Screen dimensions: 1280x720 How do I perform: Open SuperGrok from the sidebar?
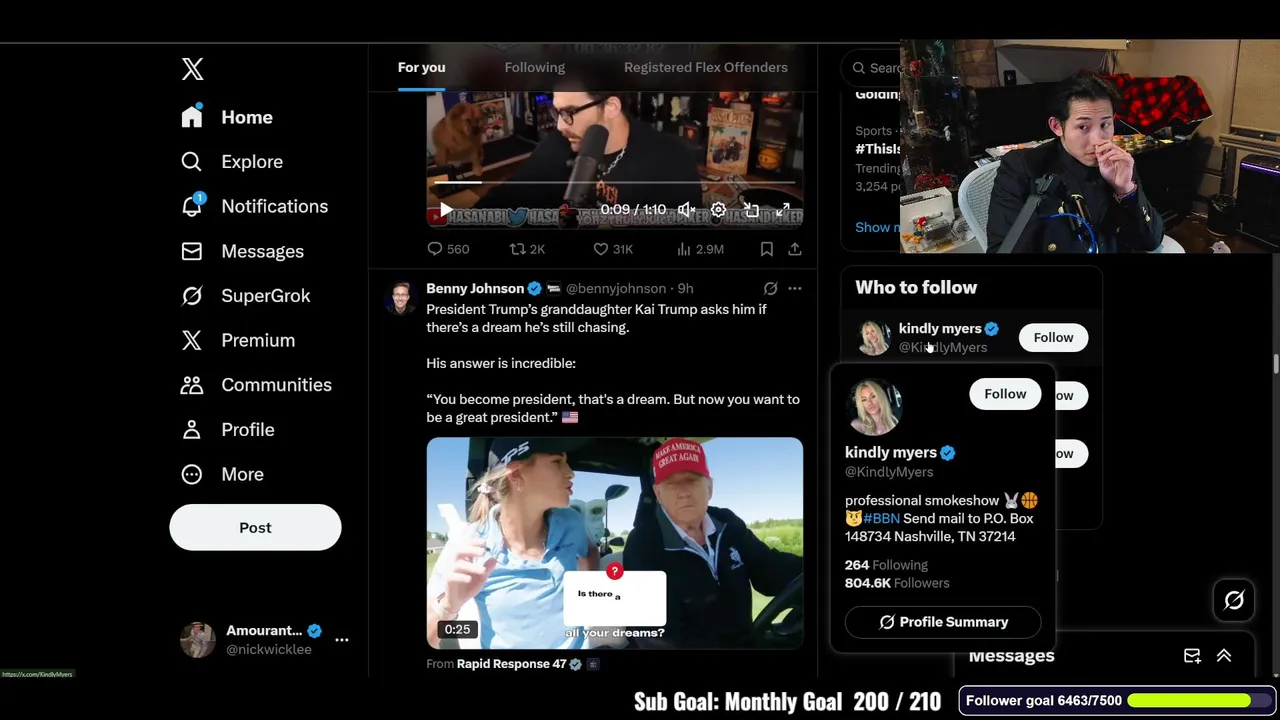pyautogui.click(x=246, y=296)
